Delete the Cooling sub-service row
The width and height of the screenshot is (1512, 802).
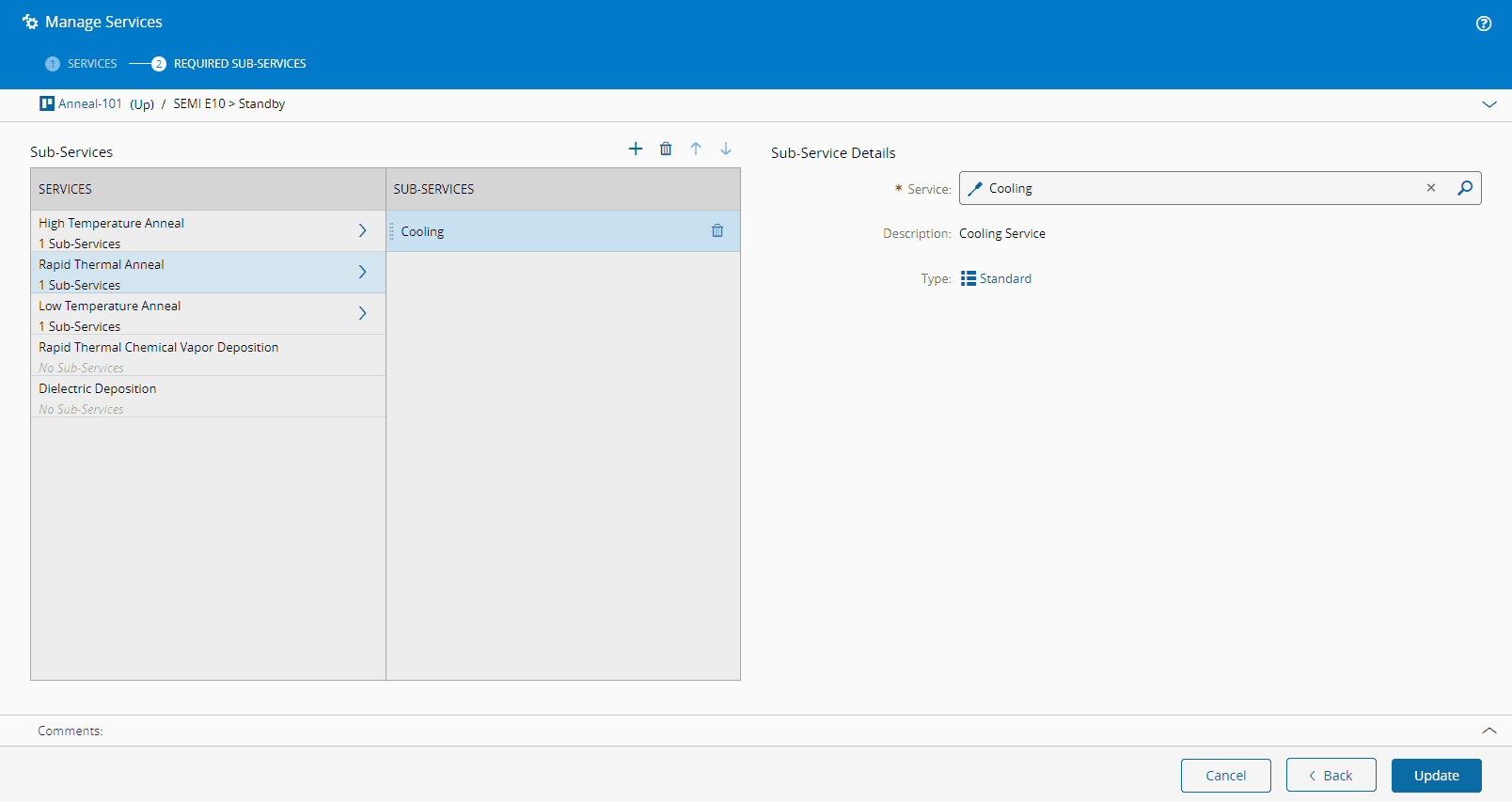click(x=717, y=231)
